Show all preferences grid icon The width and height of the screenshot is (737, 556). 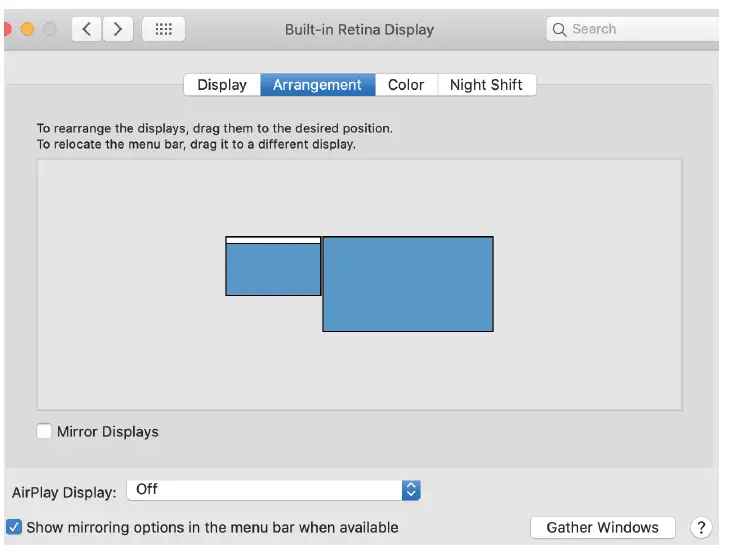click(x=164, y=29)
